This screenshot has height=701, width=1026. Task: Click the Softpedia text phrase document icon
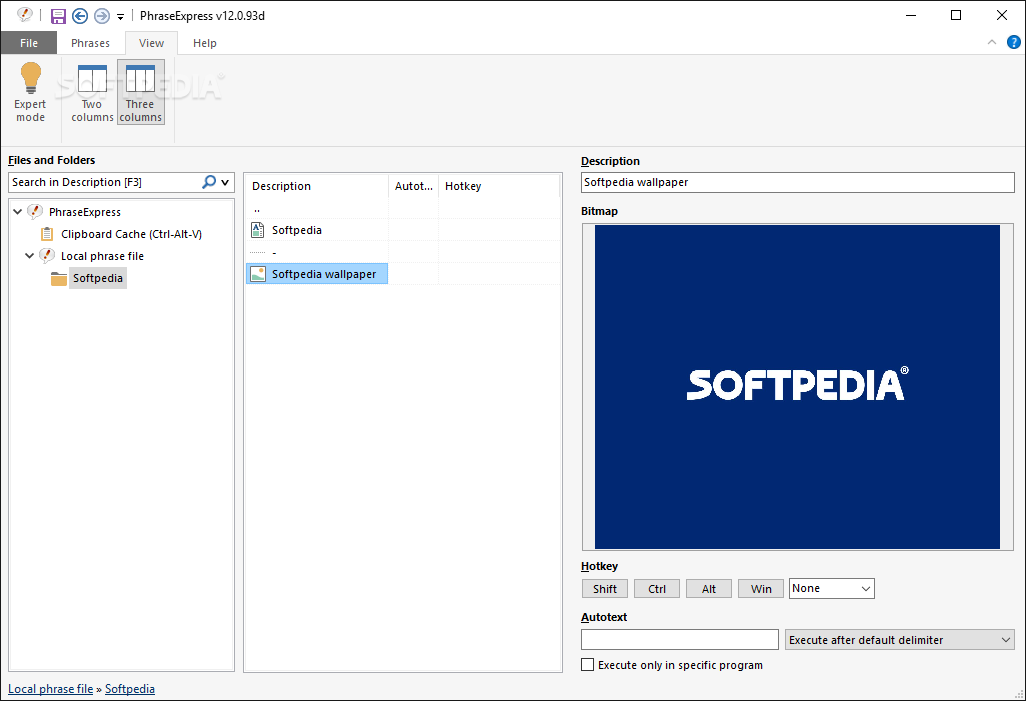(258, 230)
